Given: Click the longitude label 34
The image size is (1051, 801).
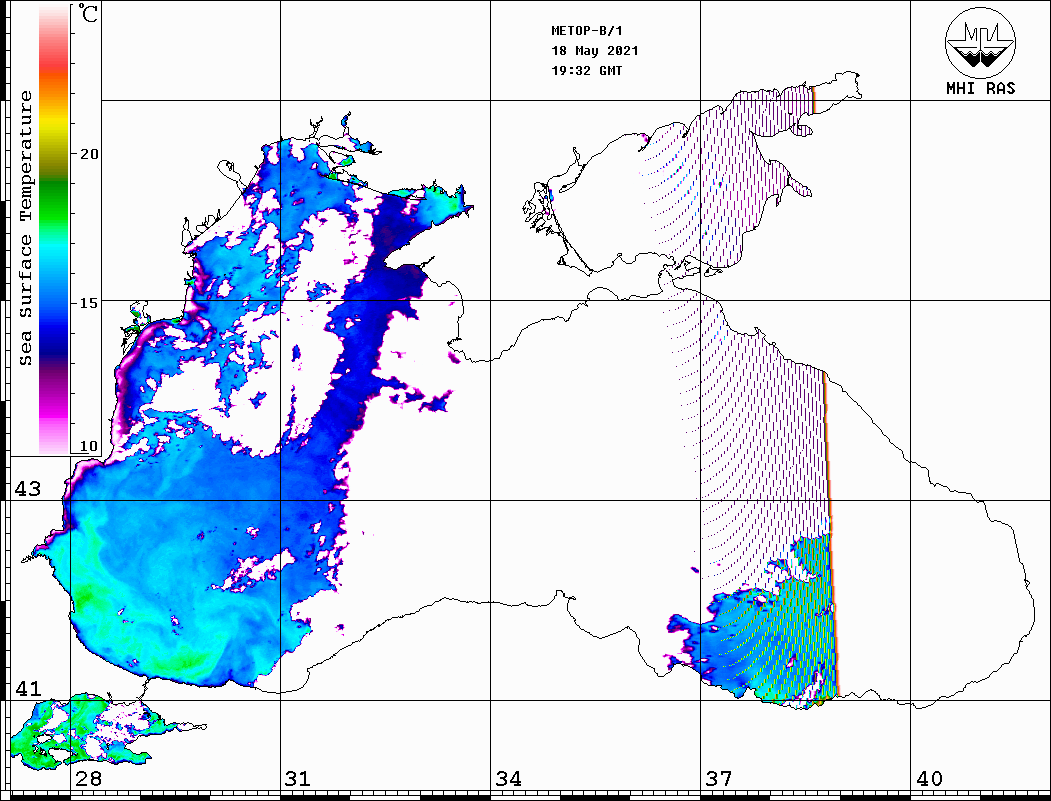Looking at the screenshot, I should (509, 778).
